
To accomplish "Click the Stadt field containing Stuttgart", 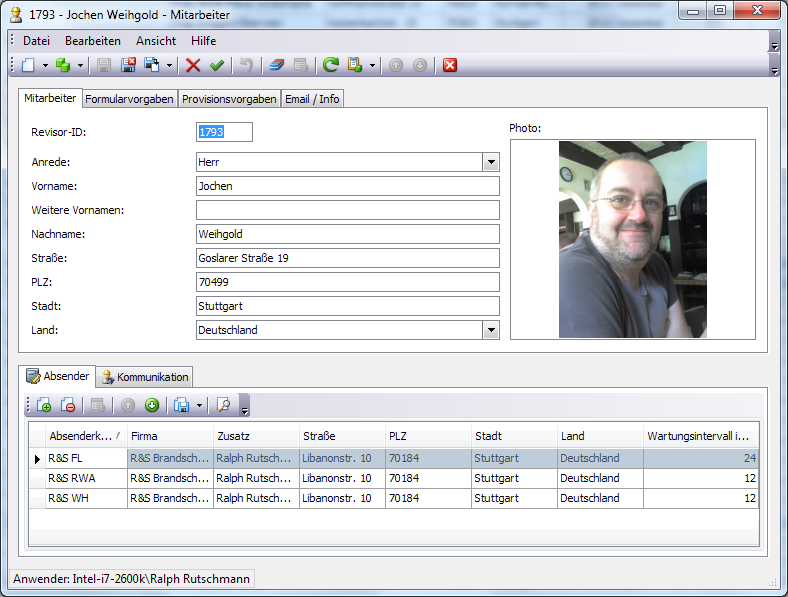I will 348,306.
